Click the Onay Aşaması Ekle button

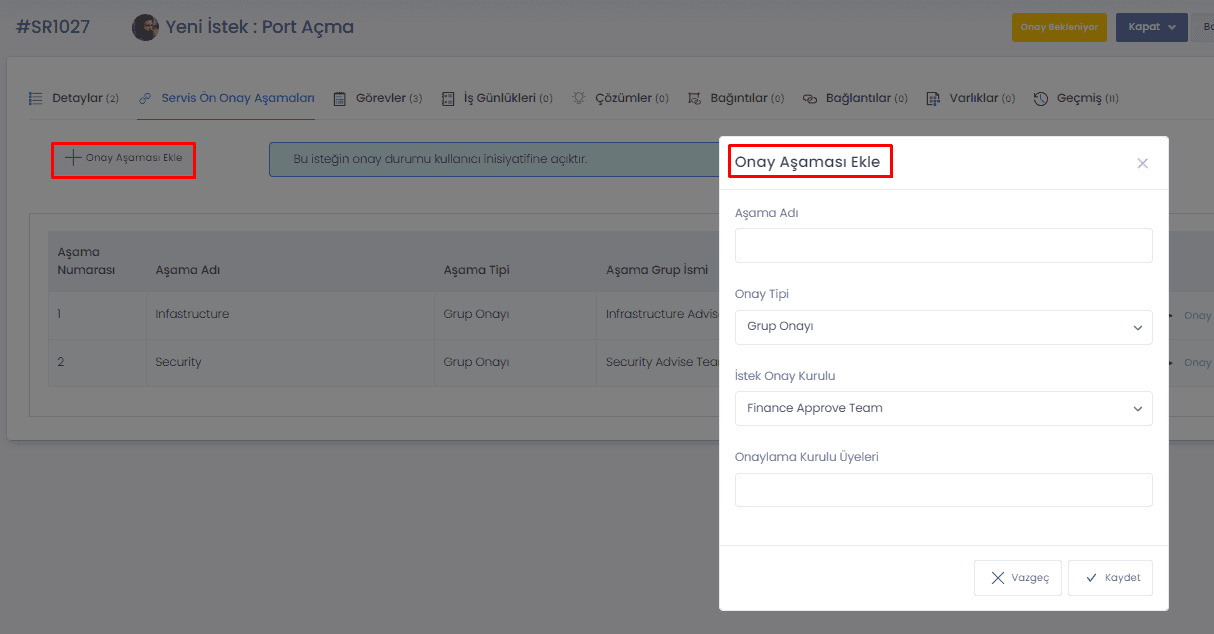tap(123, 158)
